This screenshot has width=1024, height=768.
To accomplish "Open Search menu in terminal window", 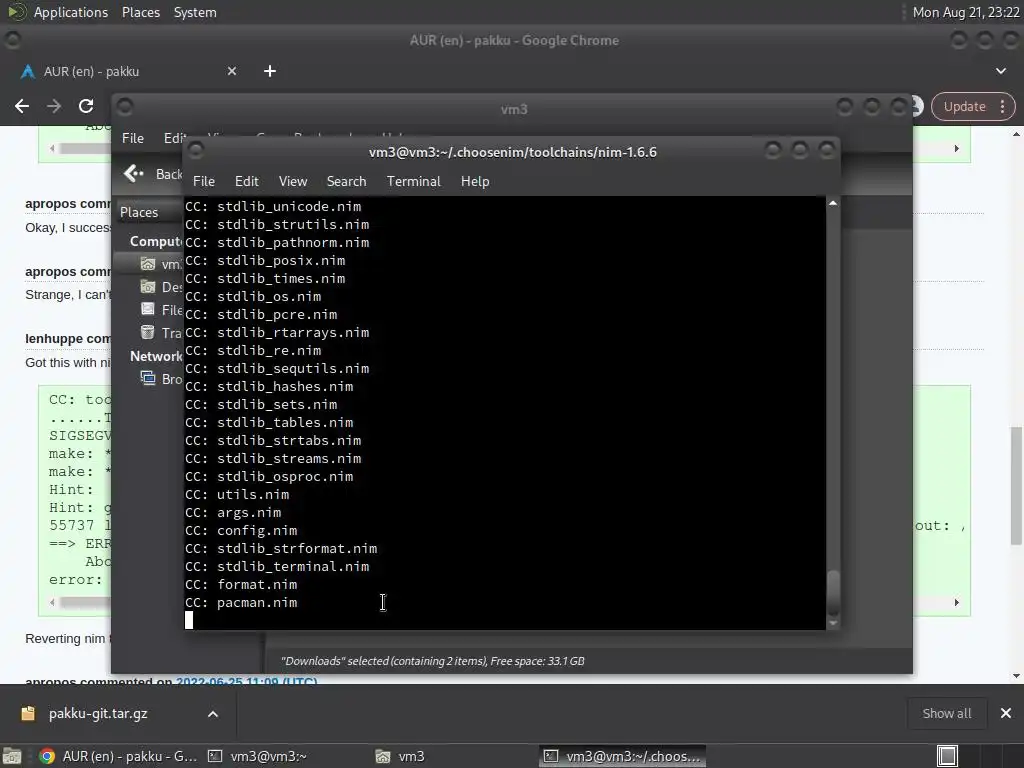I will pos(346,182).
